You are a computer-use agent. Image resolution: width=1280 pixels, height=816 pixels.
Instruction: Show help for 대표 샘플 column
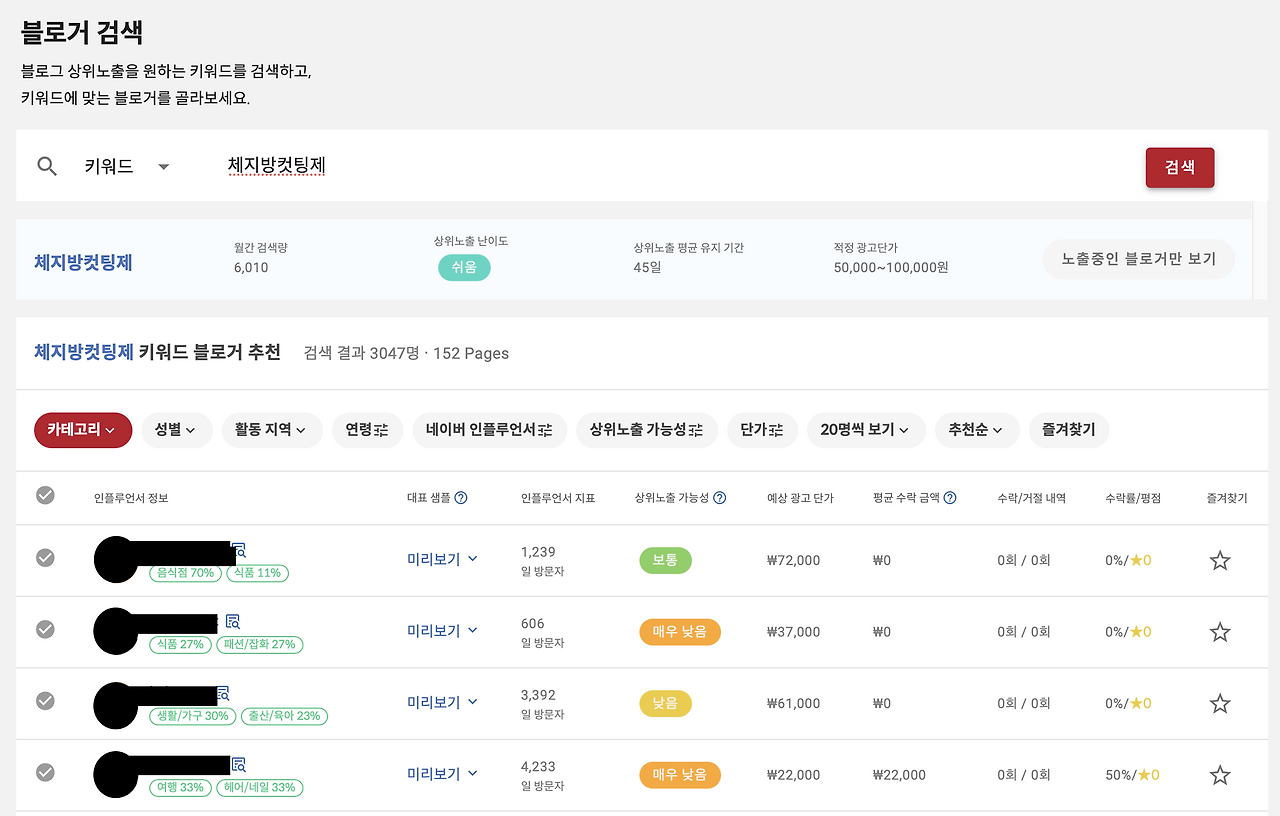click(x=461, y=498)
